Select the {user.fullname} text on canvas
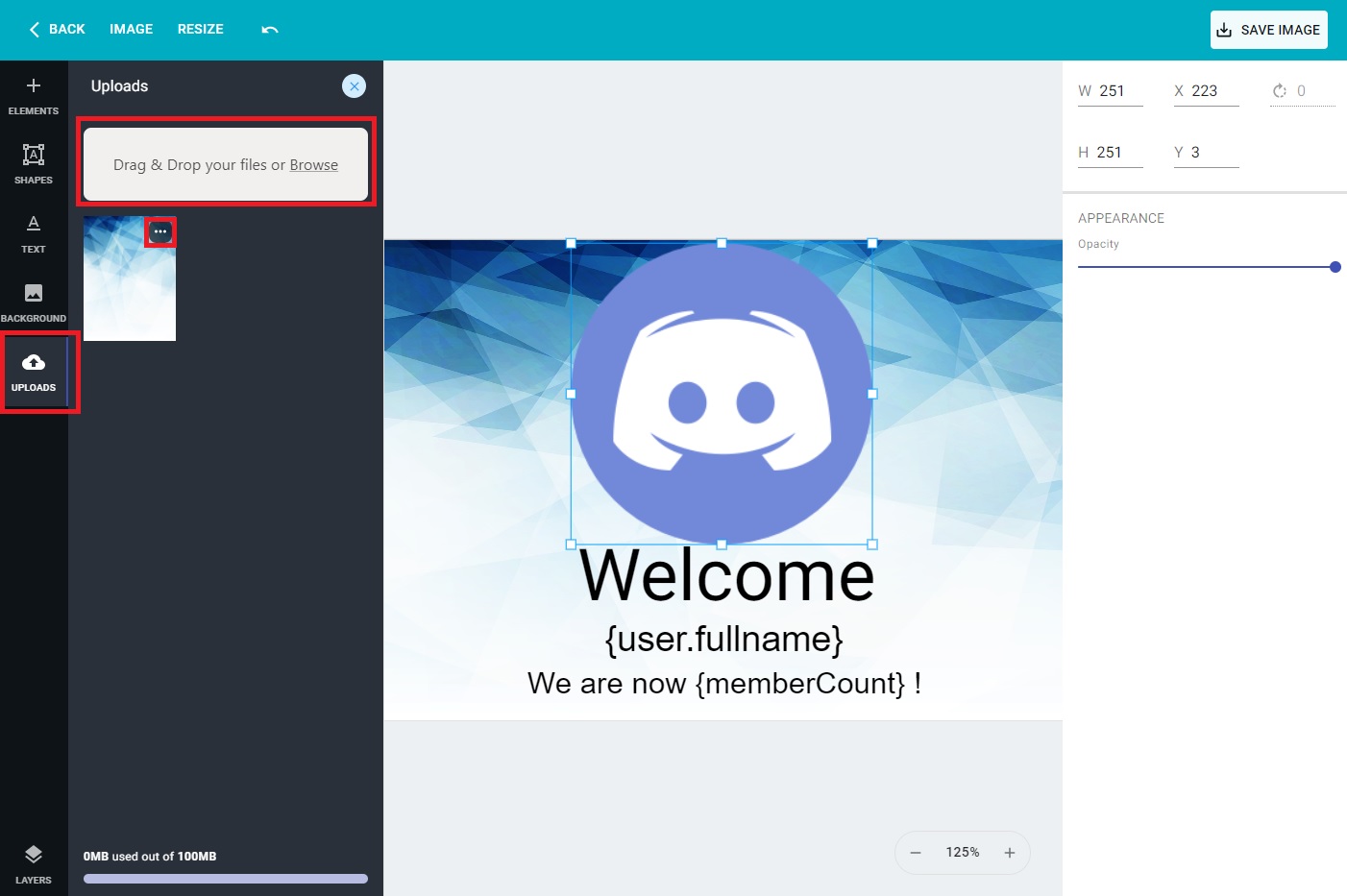 (x=723, y=640)
